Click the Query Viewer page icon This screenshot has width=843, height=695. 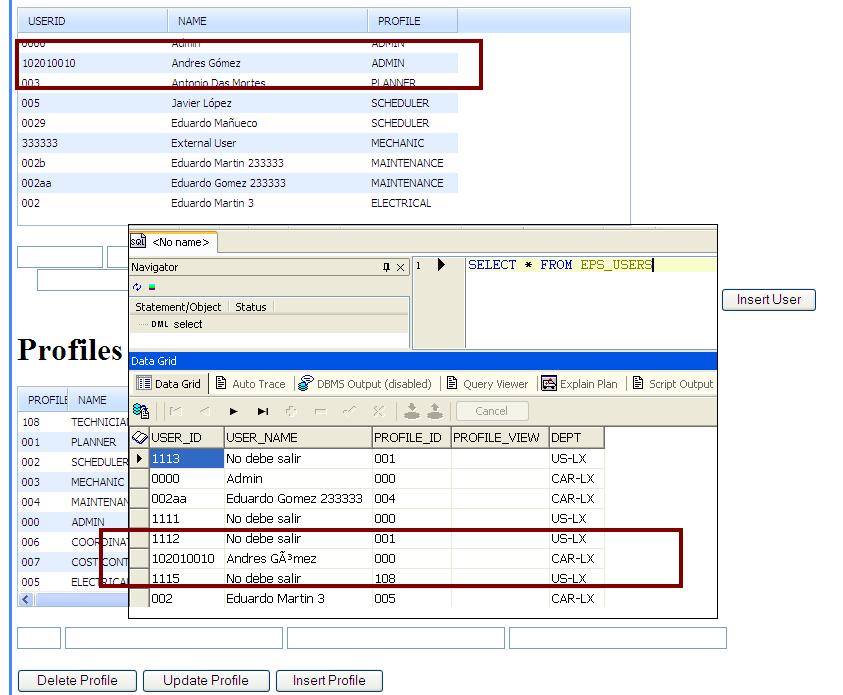click(x=452, y=383)
